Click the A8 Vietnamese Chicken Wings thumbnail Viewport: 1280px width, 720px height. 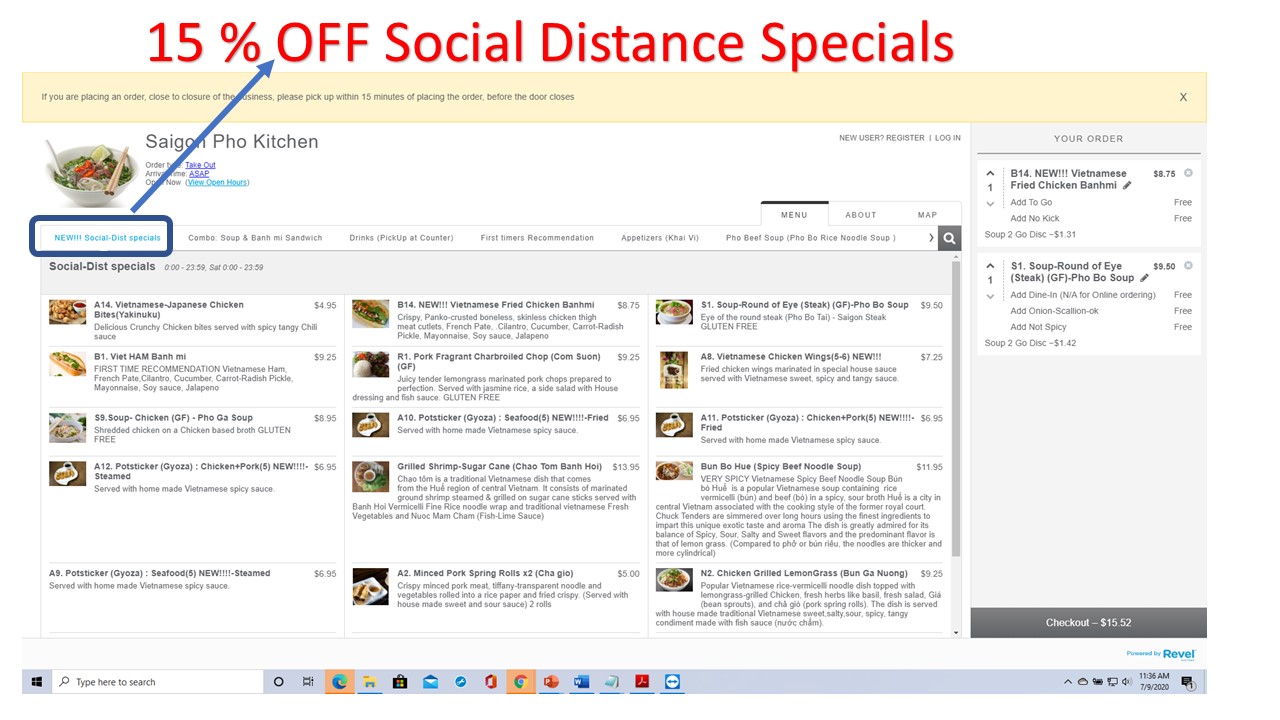(674, 370)
